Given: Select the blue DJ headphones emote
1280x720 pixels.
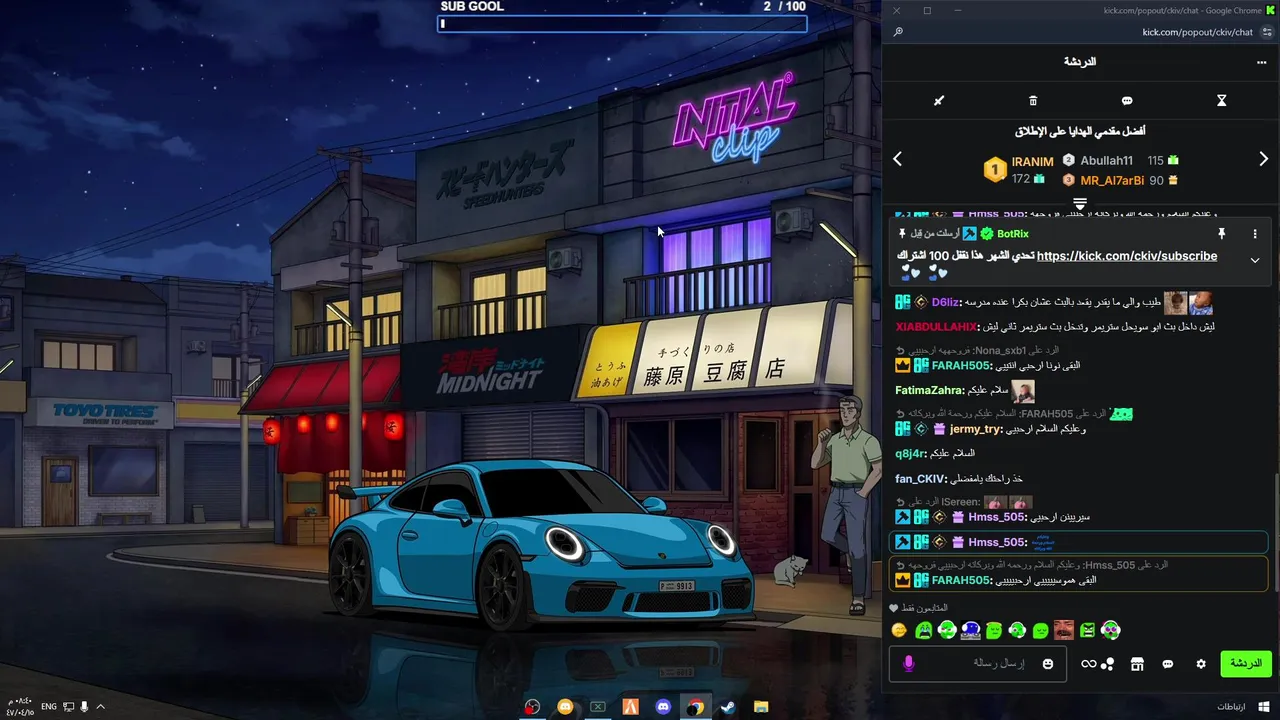Looking at the screenshot, I should tap(970, 630).
